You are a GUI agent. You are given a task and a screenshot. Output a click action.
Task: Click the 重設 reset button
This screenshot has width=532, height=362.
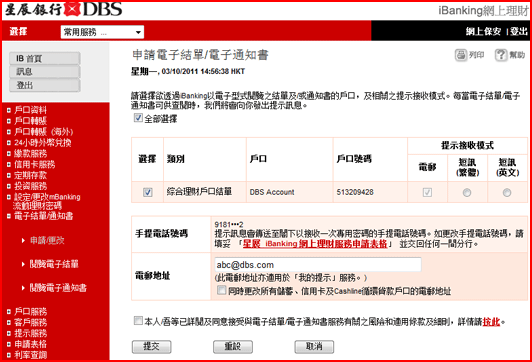233,347
